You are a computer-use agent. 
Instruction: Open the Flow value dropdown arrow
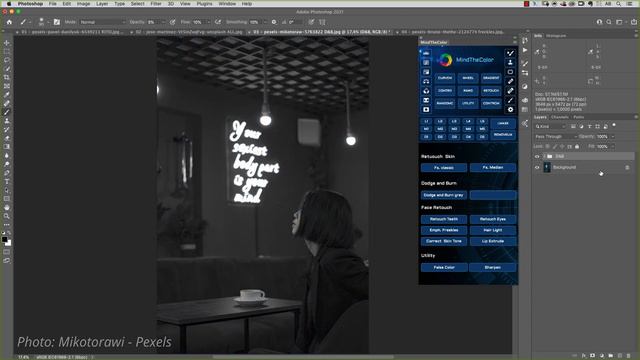[x=208, y=22]
